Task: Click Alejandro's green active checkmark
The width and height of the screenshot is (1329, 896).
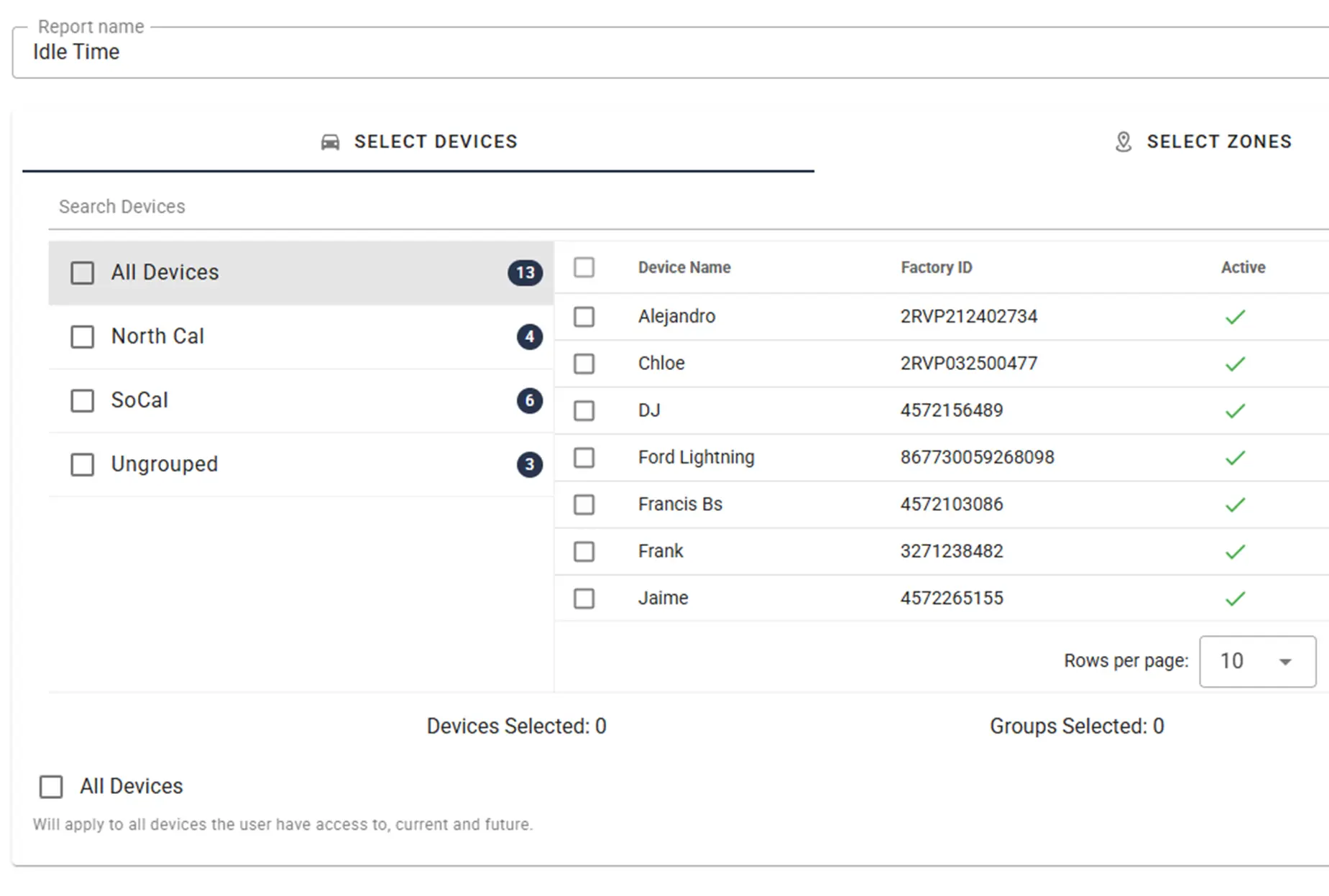Action: [x=1235, y=317]
